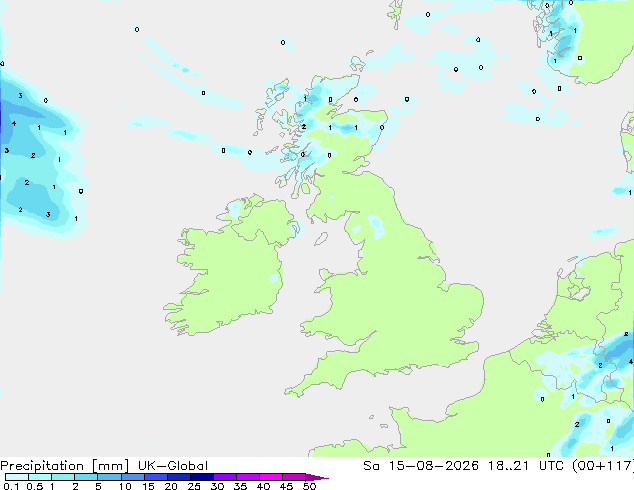The image size is (634, 490).
Task: Click the '40' legend scale label
Action: pos(263,486)
